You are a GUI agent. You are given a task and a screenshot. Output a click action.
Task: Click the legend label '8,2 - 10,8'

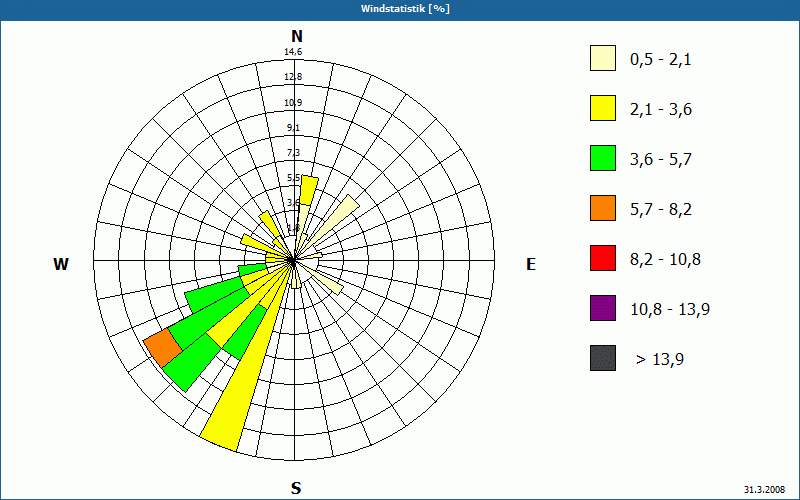[x=665, y=260]
